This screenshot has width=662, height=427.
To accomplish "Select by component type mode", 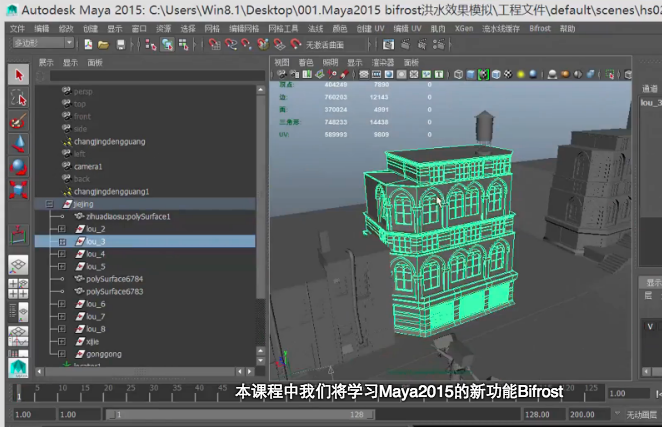I will tap(183, 44).
